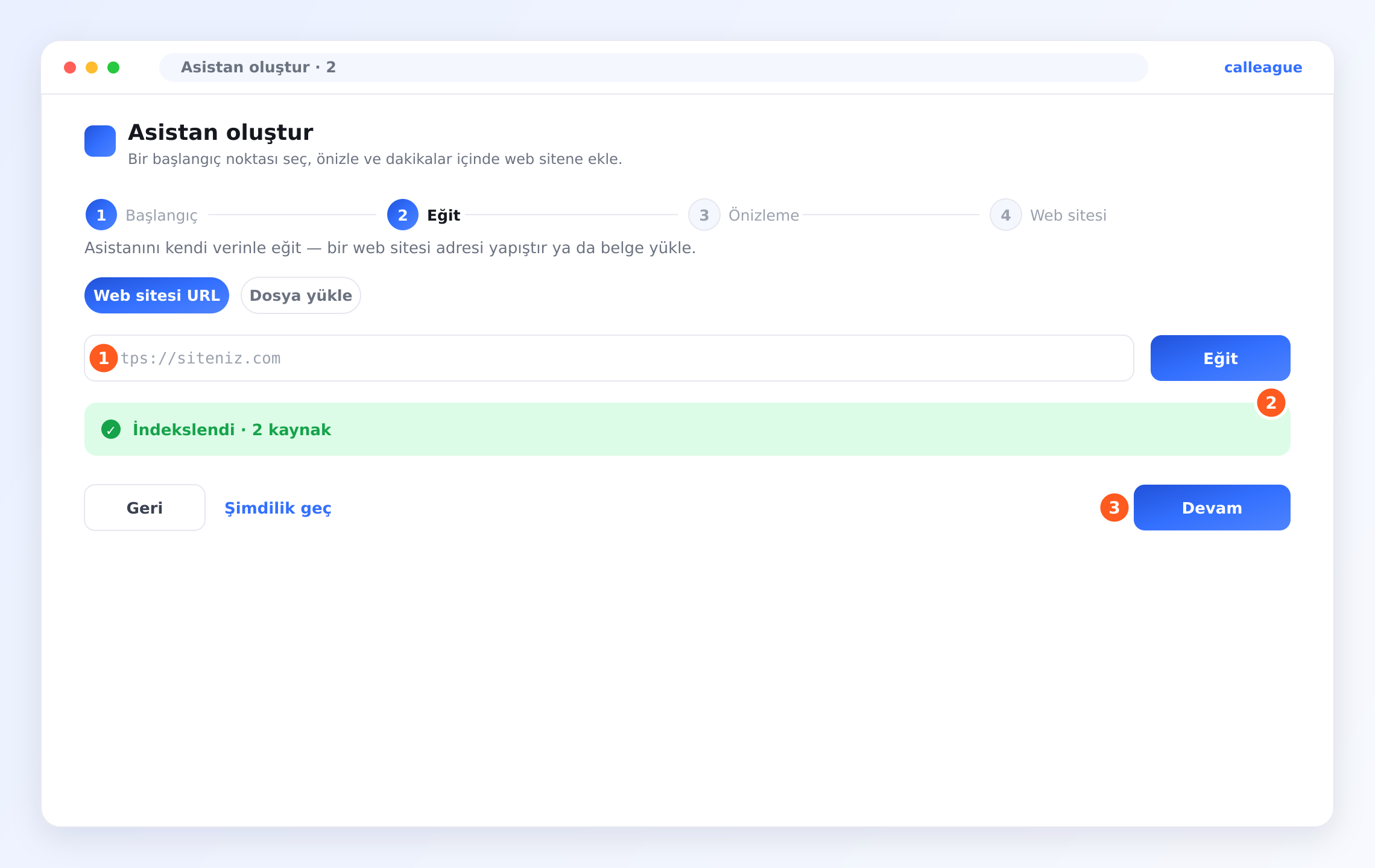Click orange badge 2 near Eğit button
The image size is (1375, 868).
1271,403
